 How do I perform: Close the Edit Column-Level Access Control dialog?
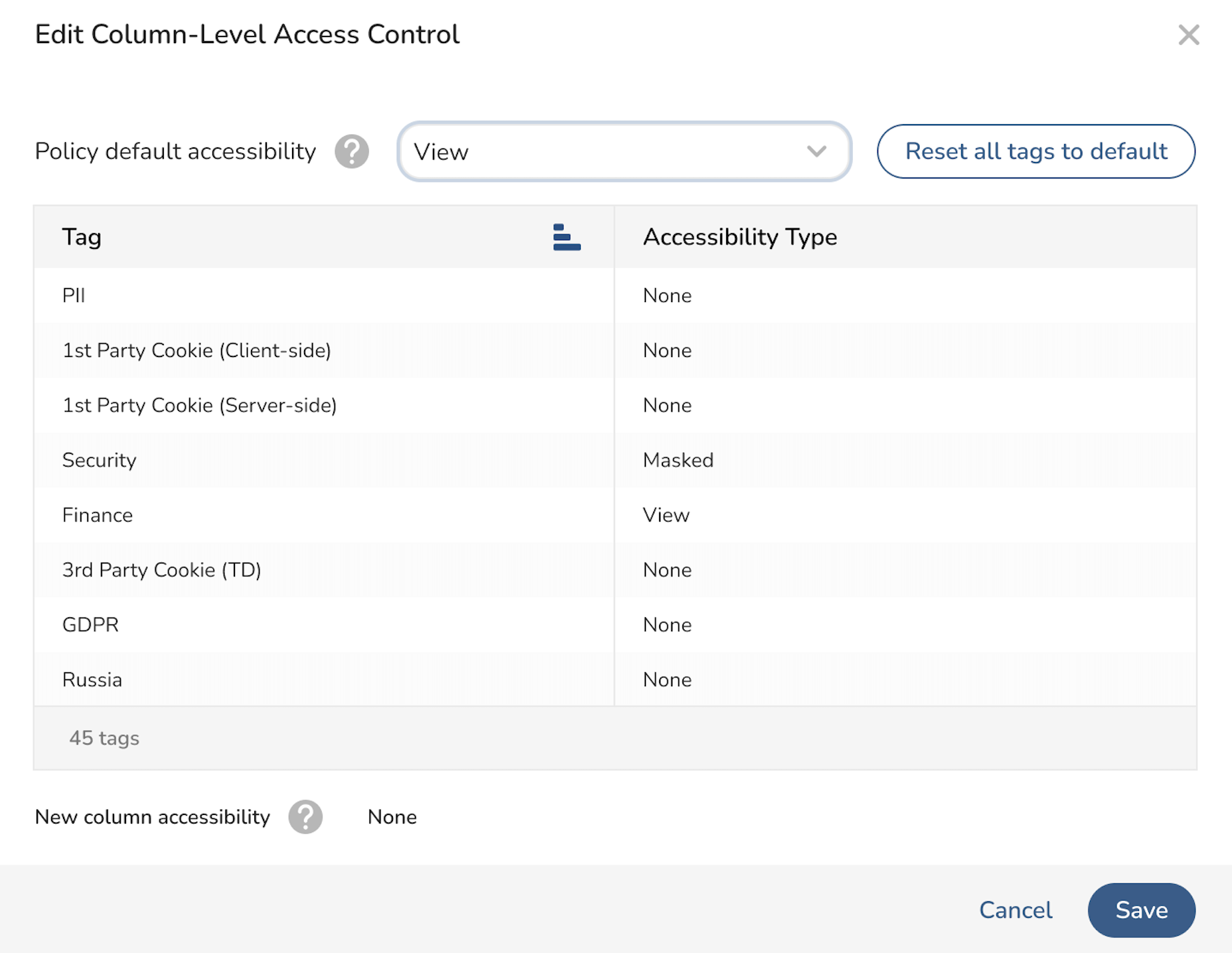(x=1188, y=35)
